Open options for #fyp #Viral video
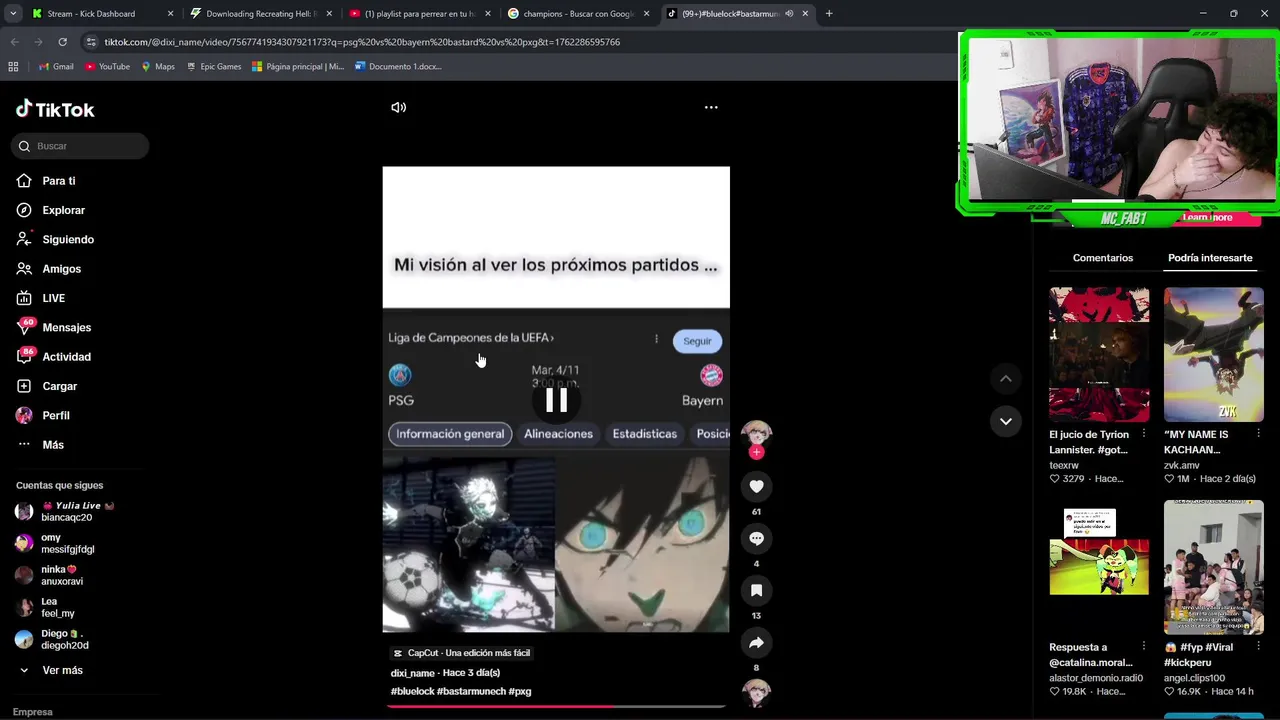Viewport: 1280px width, 720px height. pos(1258,647)
